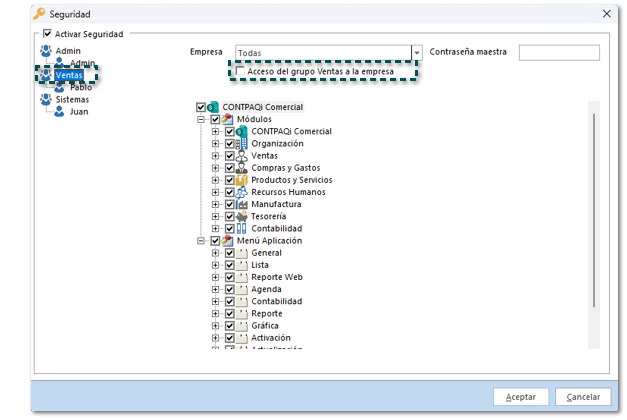Click the Ventas module person icon
Image resolution: width=627 pixels, height=420 pixels.
tap(242, 156)
